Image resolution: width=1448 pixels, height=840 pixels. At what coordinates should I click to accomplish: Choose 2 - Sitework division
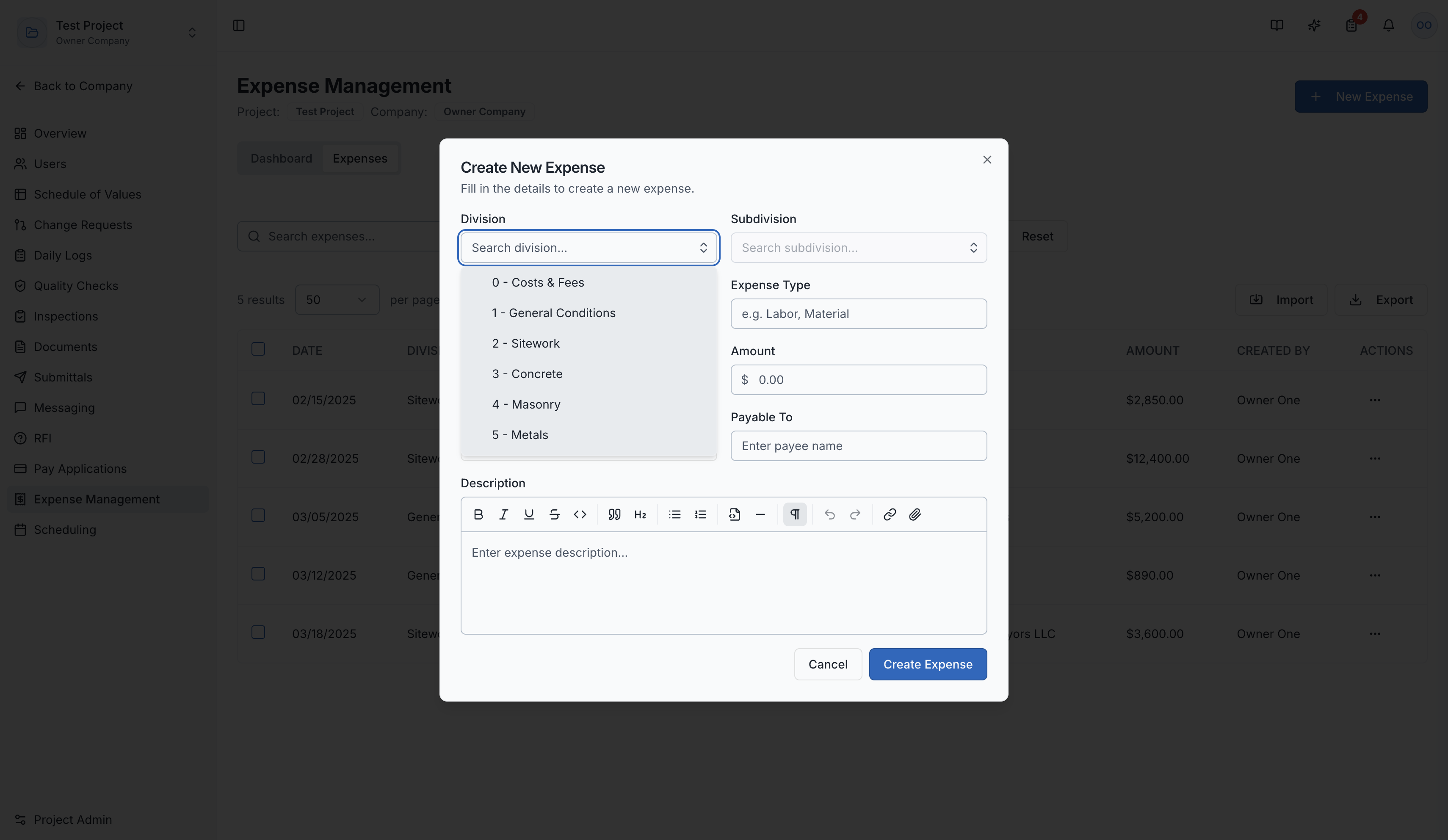click(589, 344)
